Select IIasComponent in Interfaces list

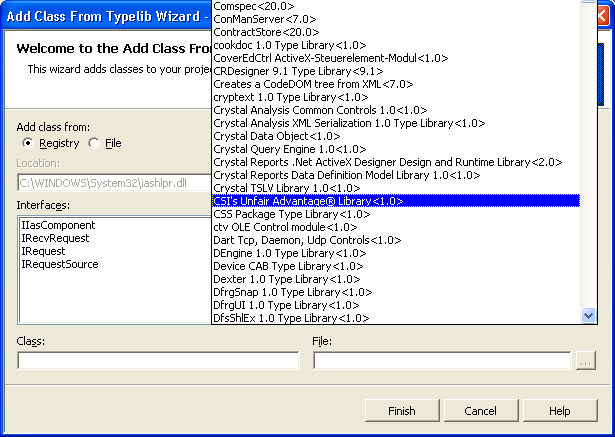click(58, 225)
